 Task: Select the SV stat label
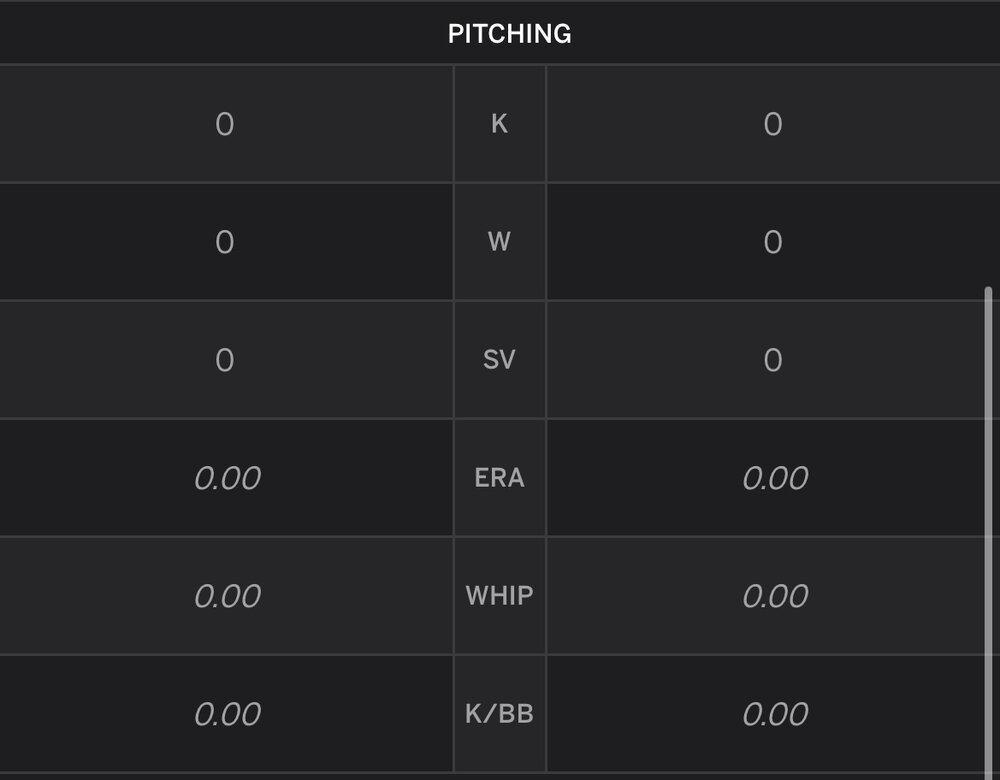click(x=499, y=360)
